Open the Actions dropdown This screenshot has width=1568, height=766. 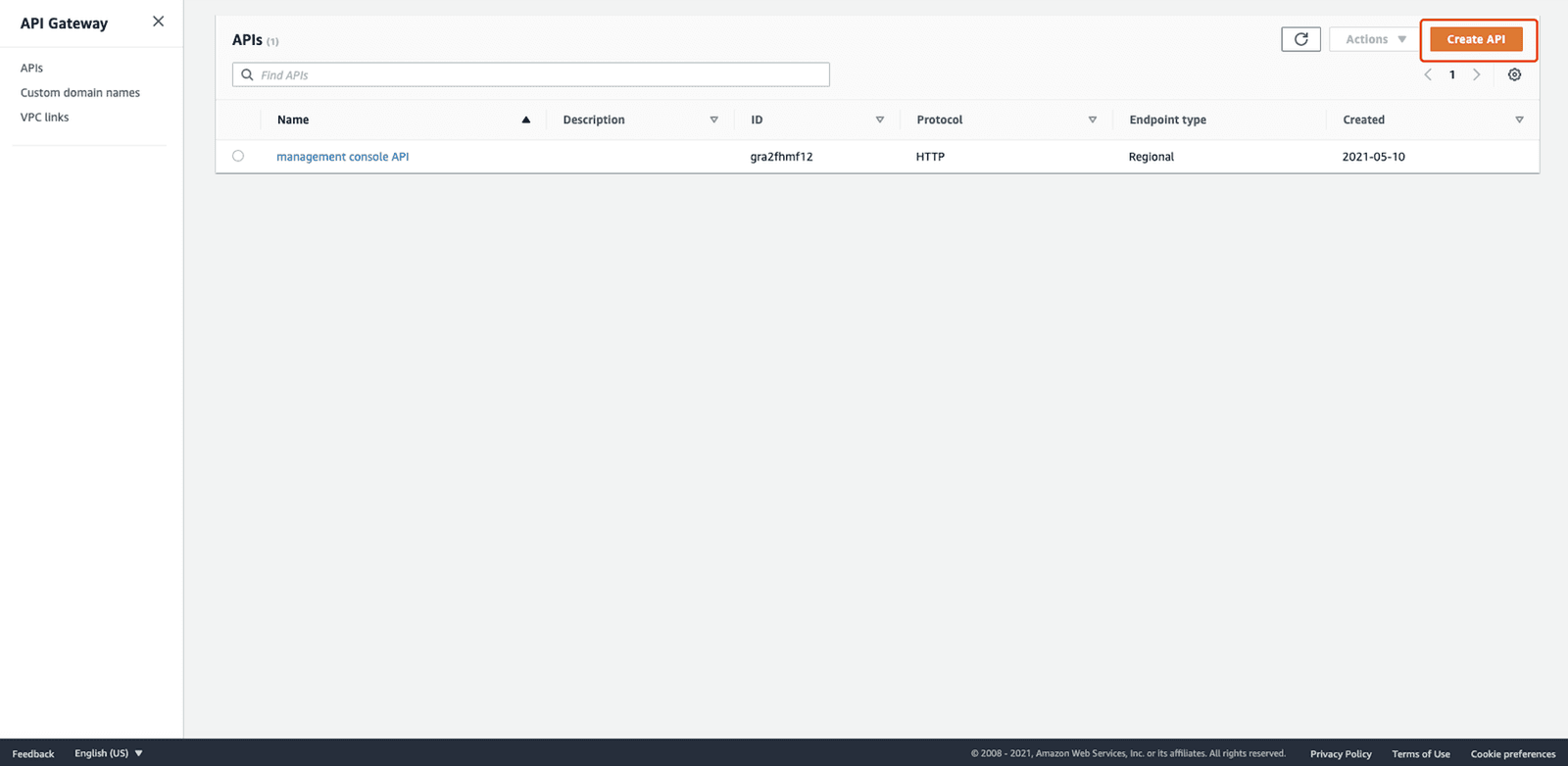point(1375,39)
